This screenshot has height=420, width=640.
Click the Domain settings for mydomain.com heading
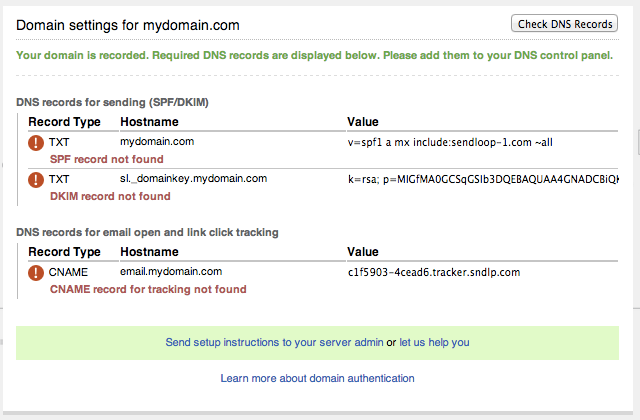128,25
